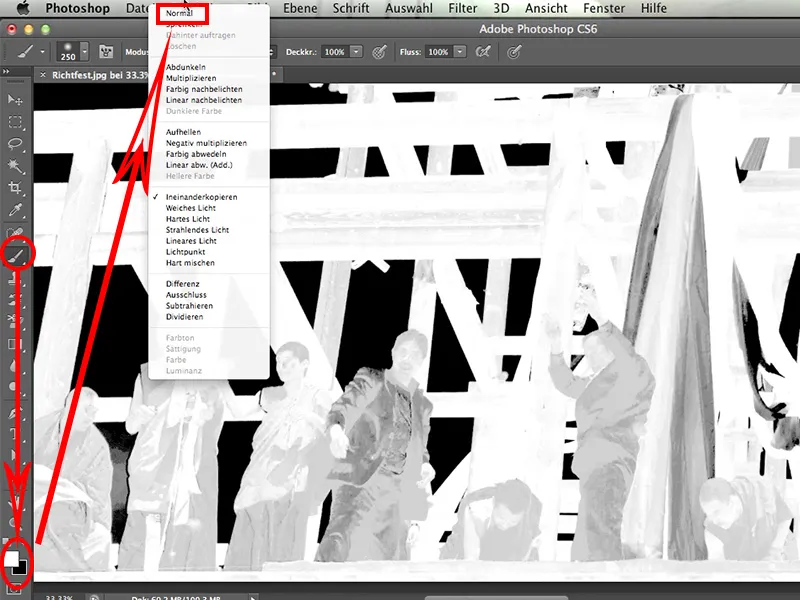The width and height of the screenshot is (800, 600).
Task: Select the Rectangular Marquee tool
Action: (15, 122)
